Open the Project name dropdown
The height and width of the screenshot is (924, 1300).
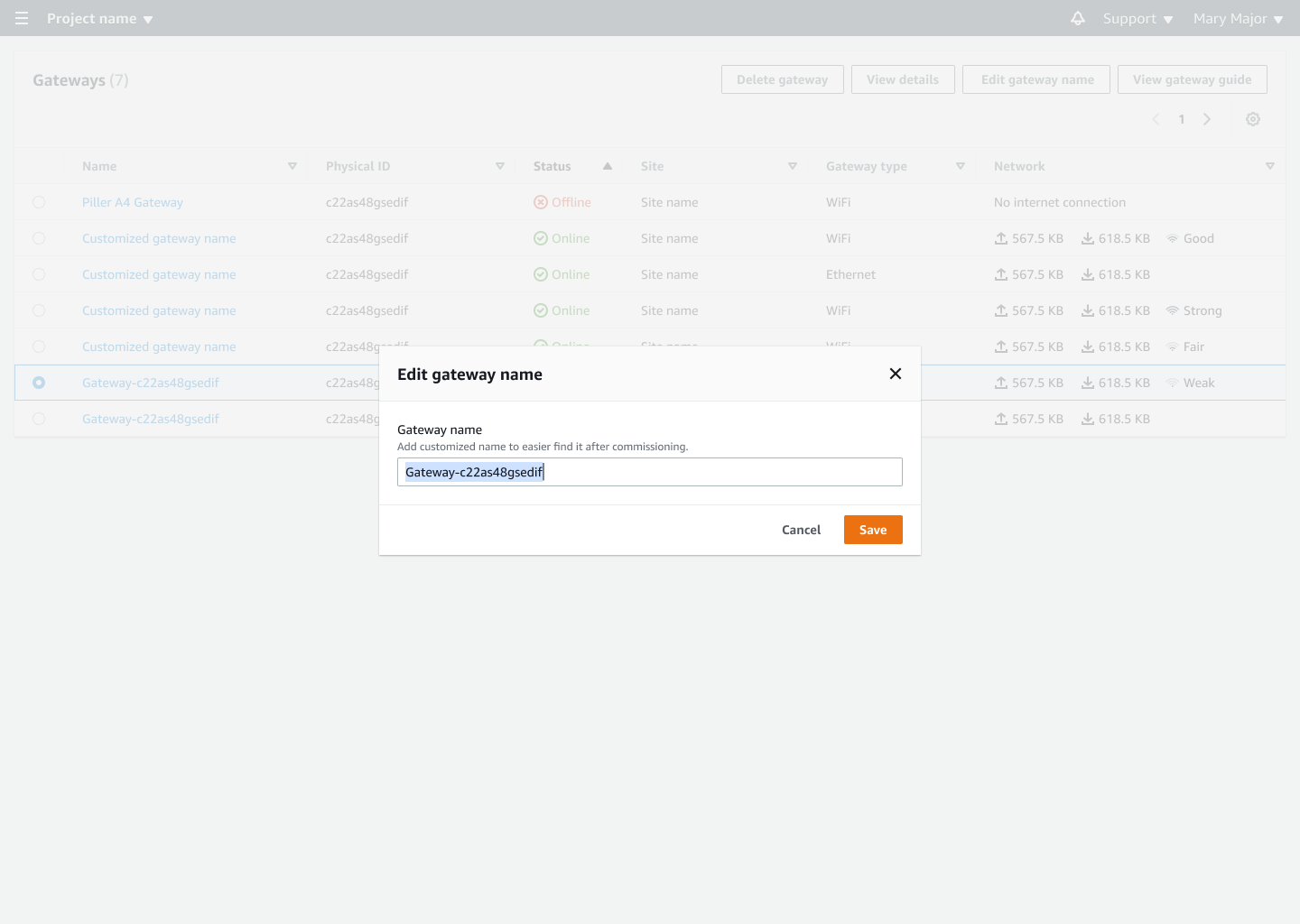coord(99,18)
